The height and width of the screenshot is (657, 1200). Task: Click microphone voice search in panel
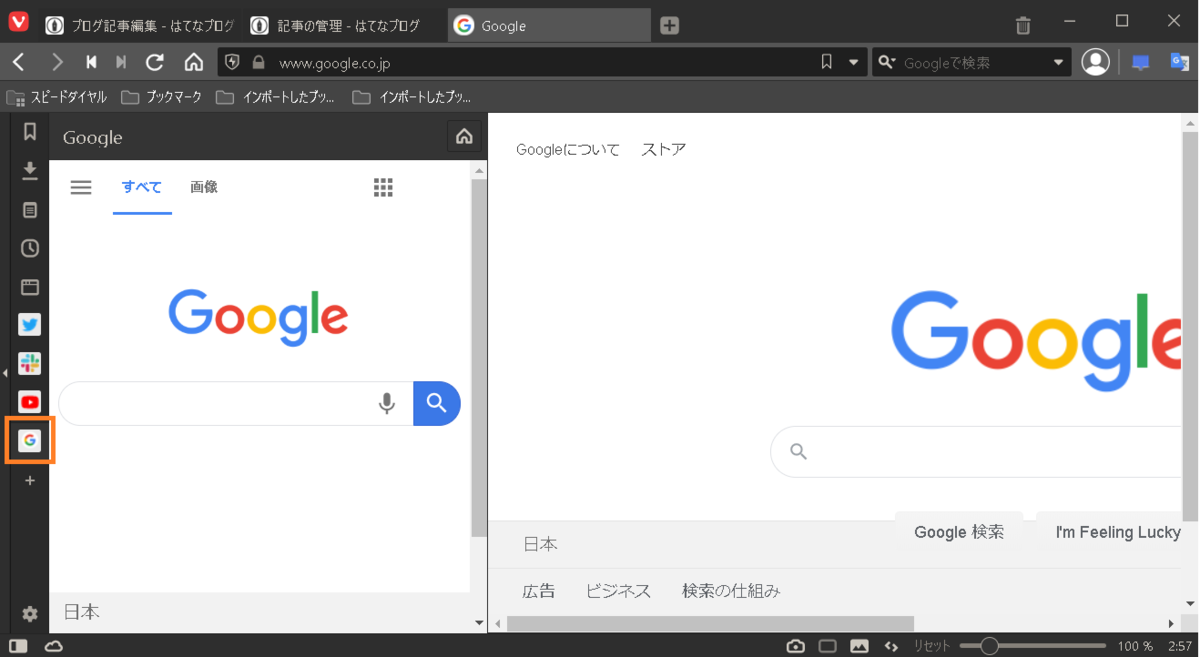[x=386, y=403]
